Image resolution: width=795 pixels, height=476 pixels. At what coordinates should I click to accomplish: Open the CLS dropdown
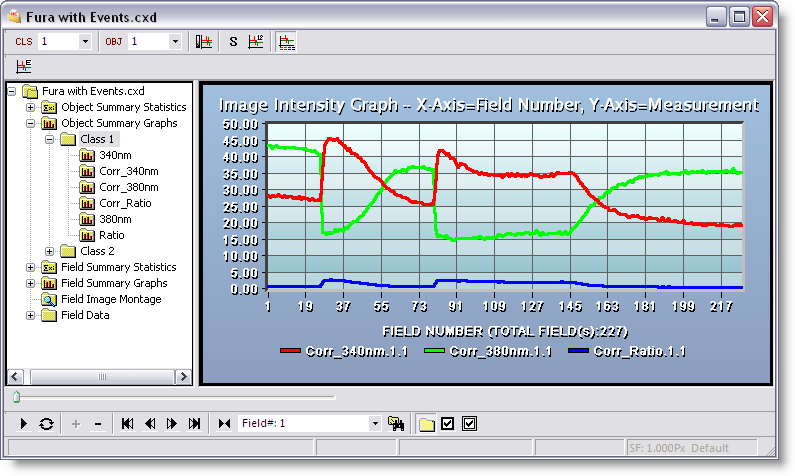[x=84, y=42]
